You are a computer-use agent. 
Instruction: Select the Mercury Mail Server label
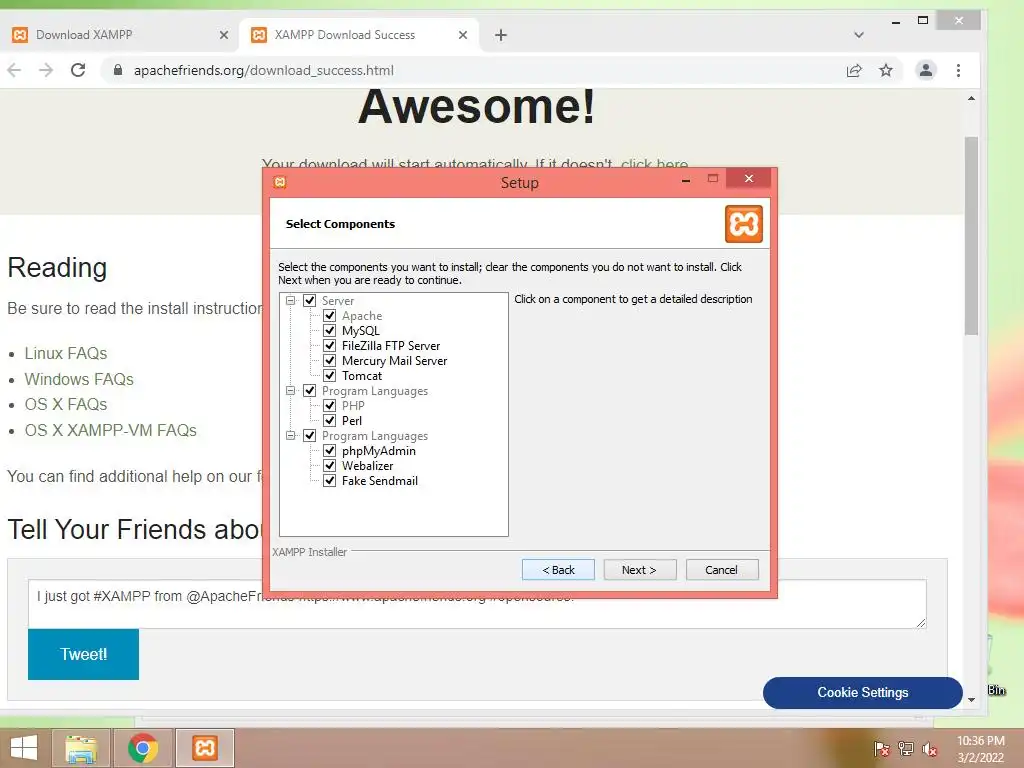tap(394, 360)
